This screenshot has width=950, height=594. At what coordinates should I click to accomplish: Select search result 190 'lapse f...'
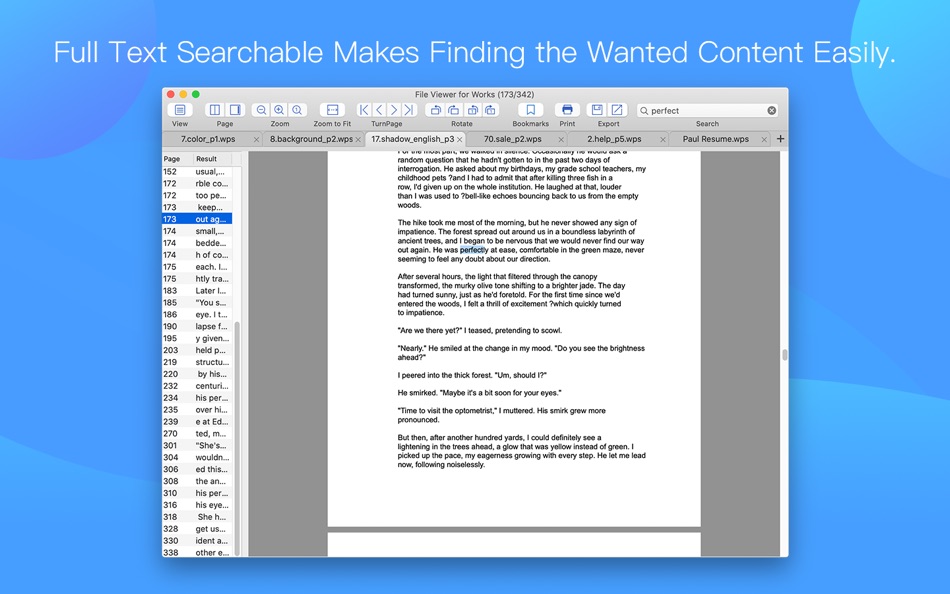(197, 326)
